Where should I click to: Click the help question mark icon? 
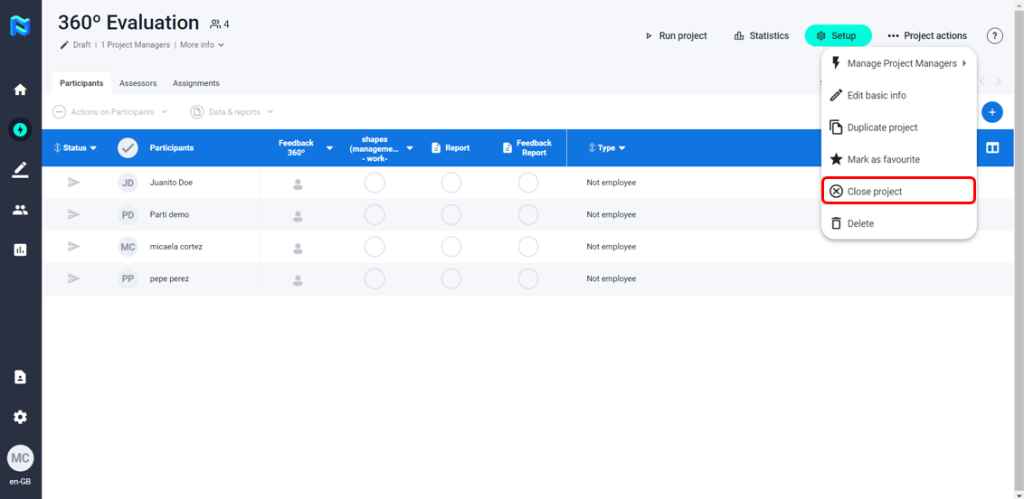(994, 36)
